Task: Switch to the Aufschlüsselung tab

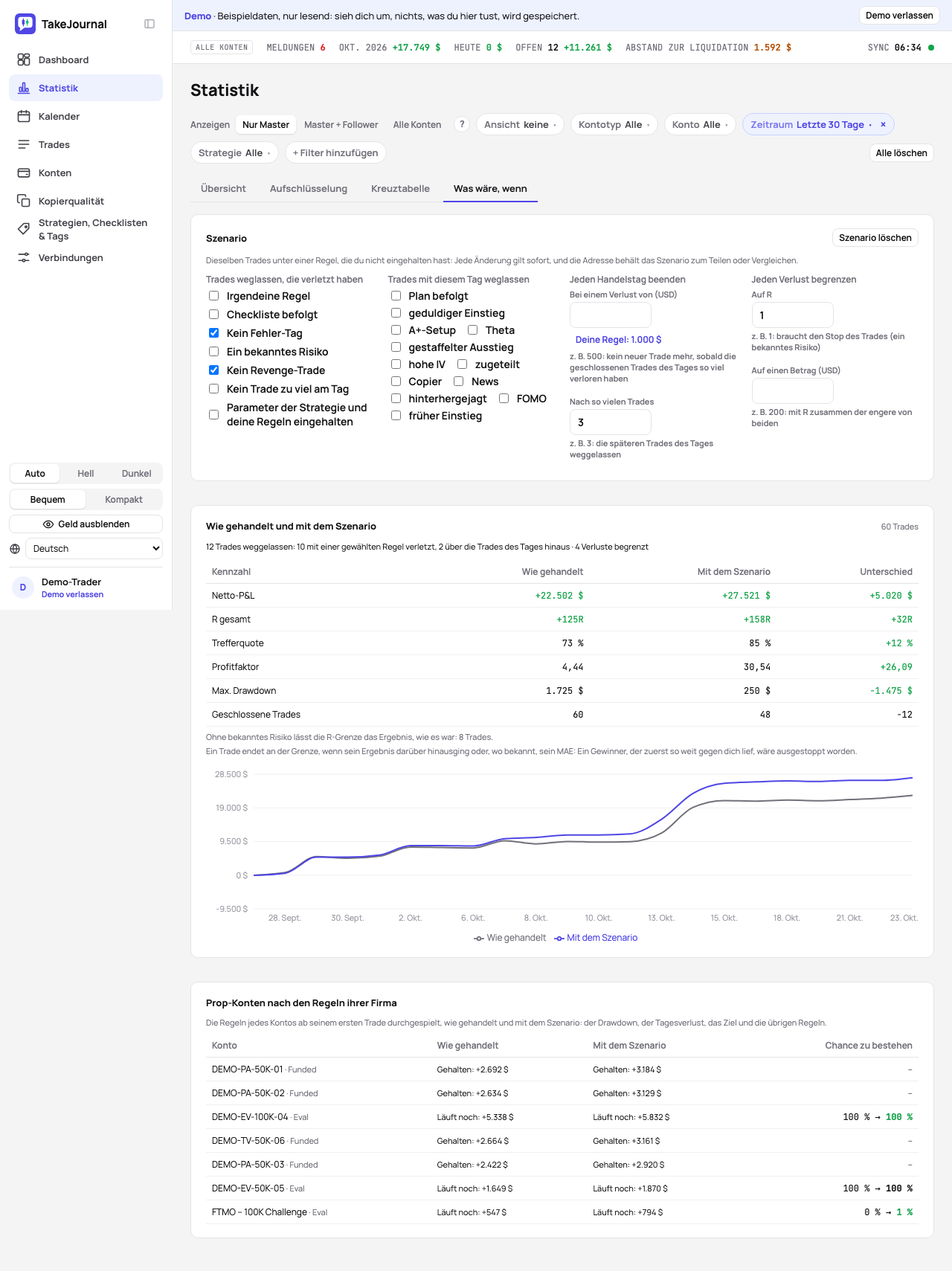Action: pos(309,188)
